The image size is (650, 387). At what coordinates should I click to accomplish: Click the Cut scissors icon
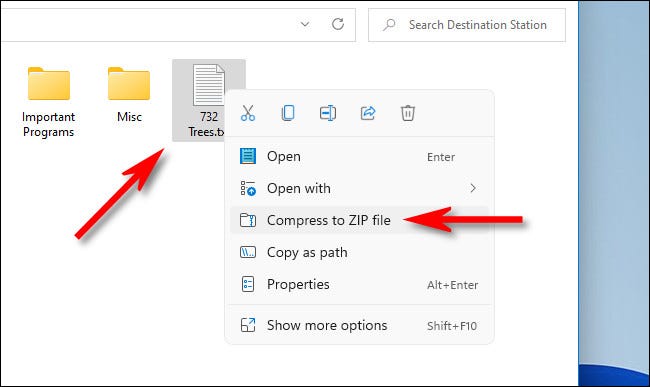pyautogui.click(x=248, y=113)
